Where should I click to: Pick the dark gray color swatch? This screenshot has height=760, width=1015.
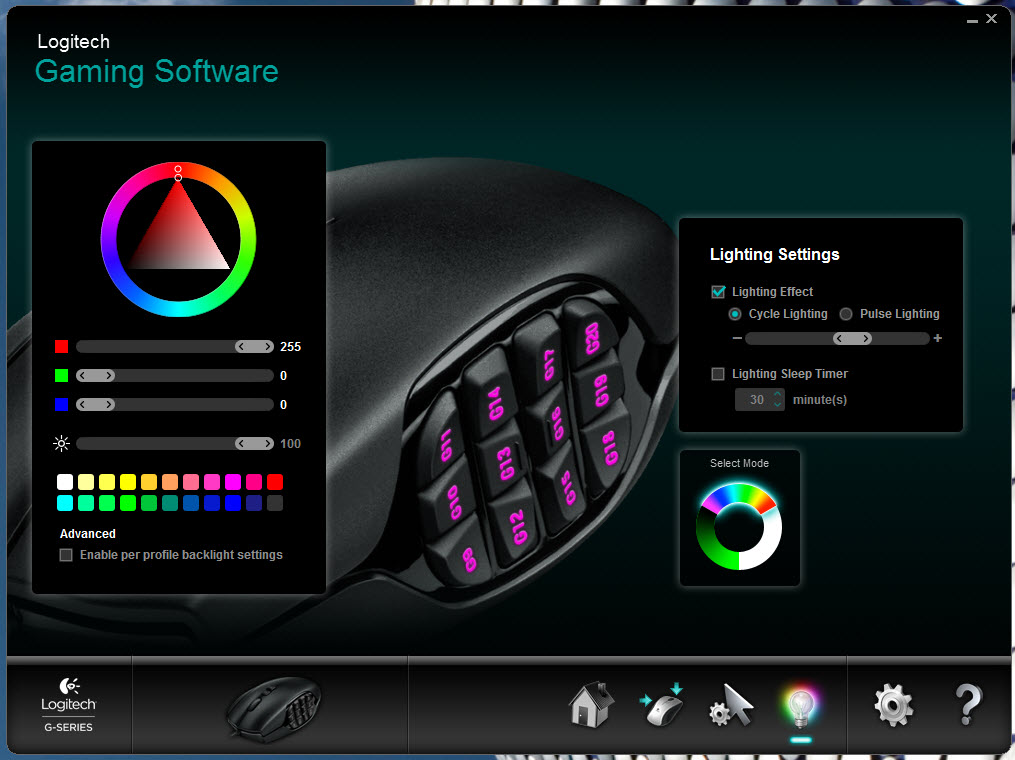275,503
